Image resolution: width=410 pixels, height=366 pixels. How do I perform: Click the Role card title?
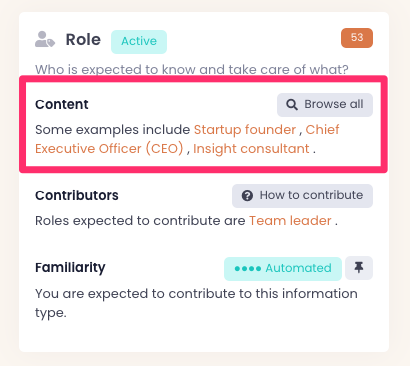(x=83, y=40)
